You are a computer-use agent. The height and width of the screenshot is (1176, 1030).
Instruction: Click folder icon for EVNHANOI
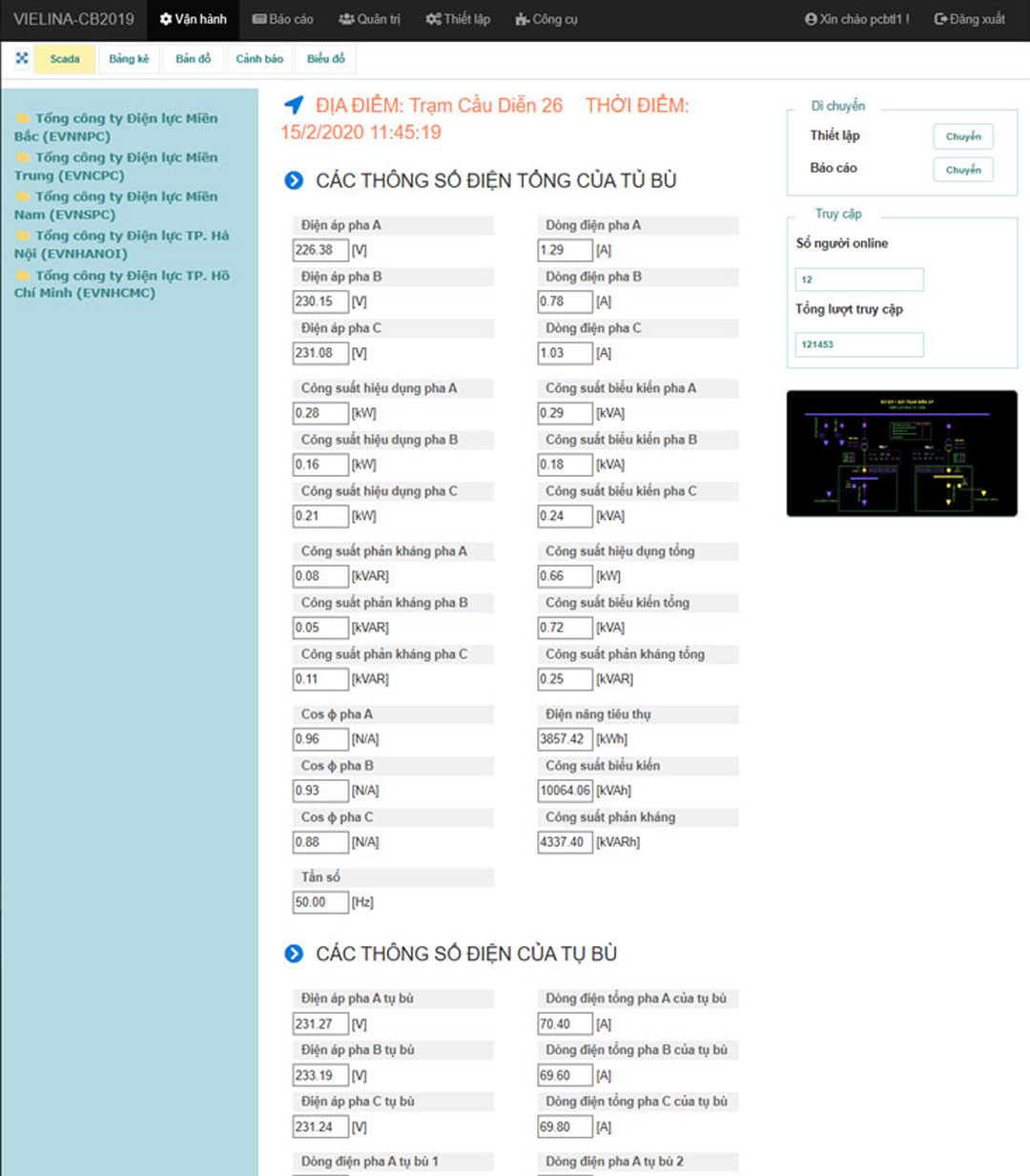coord(23,236)
